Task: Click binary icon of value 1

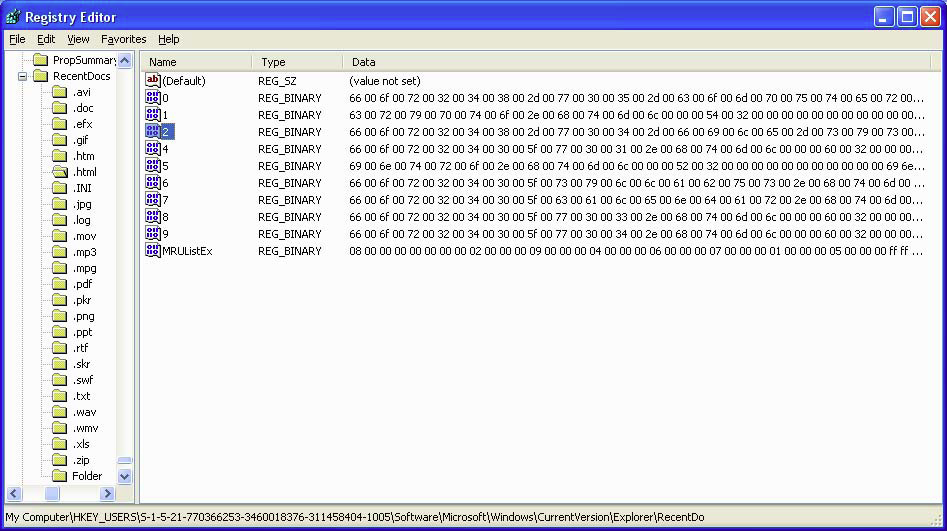Action: pyautogui.click(x=153, y=114)
